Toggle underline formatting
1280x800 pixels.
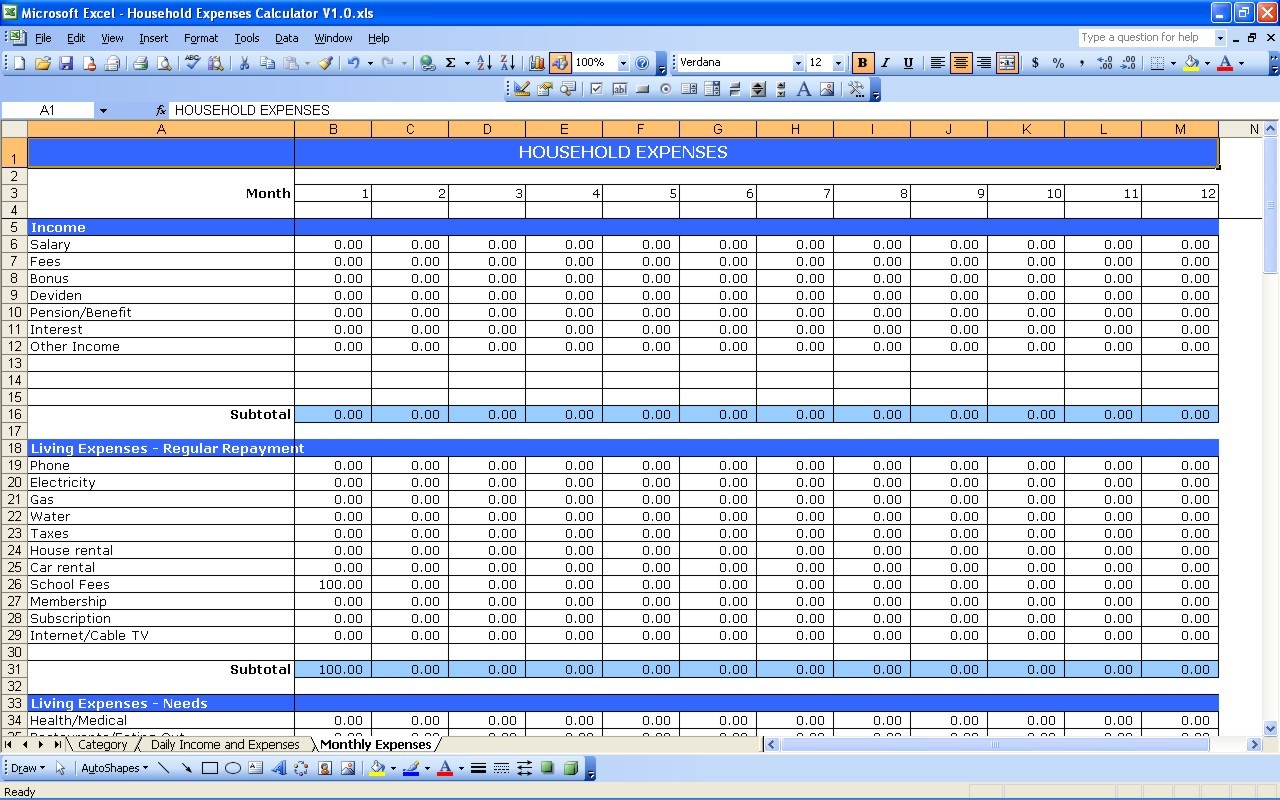tap(908, 62)
